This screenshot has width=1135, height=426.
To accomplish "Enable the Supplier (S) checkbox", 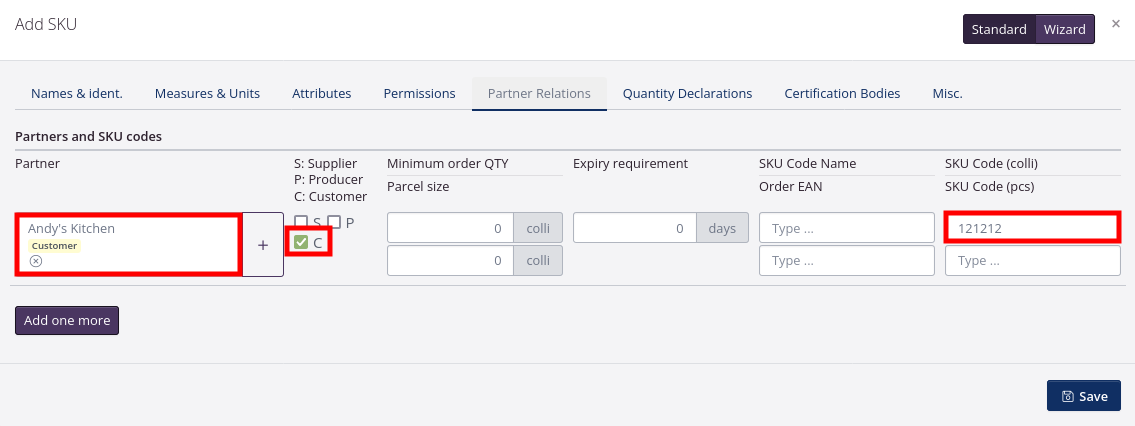I will 301,222.
